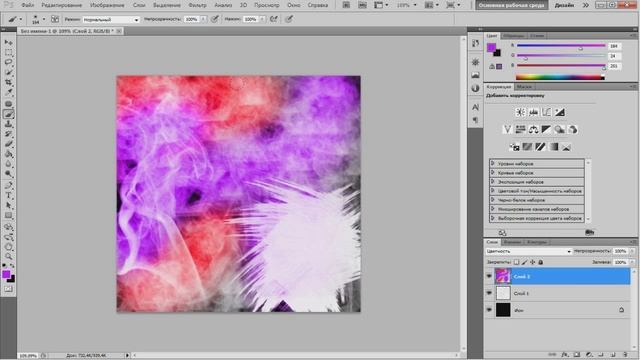Select the Eyedropper tool
The height and width of the screenshot is (360, 640).
(x=8, y=92)
